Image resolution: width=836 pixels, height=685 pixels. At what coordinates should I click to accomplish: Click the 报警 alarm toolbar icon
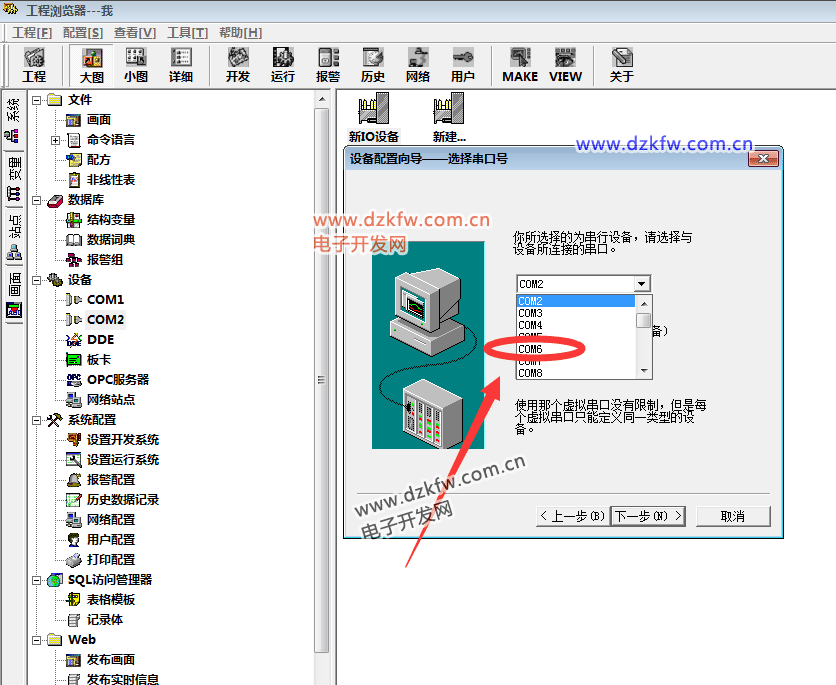(328, 64)
